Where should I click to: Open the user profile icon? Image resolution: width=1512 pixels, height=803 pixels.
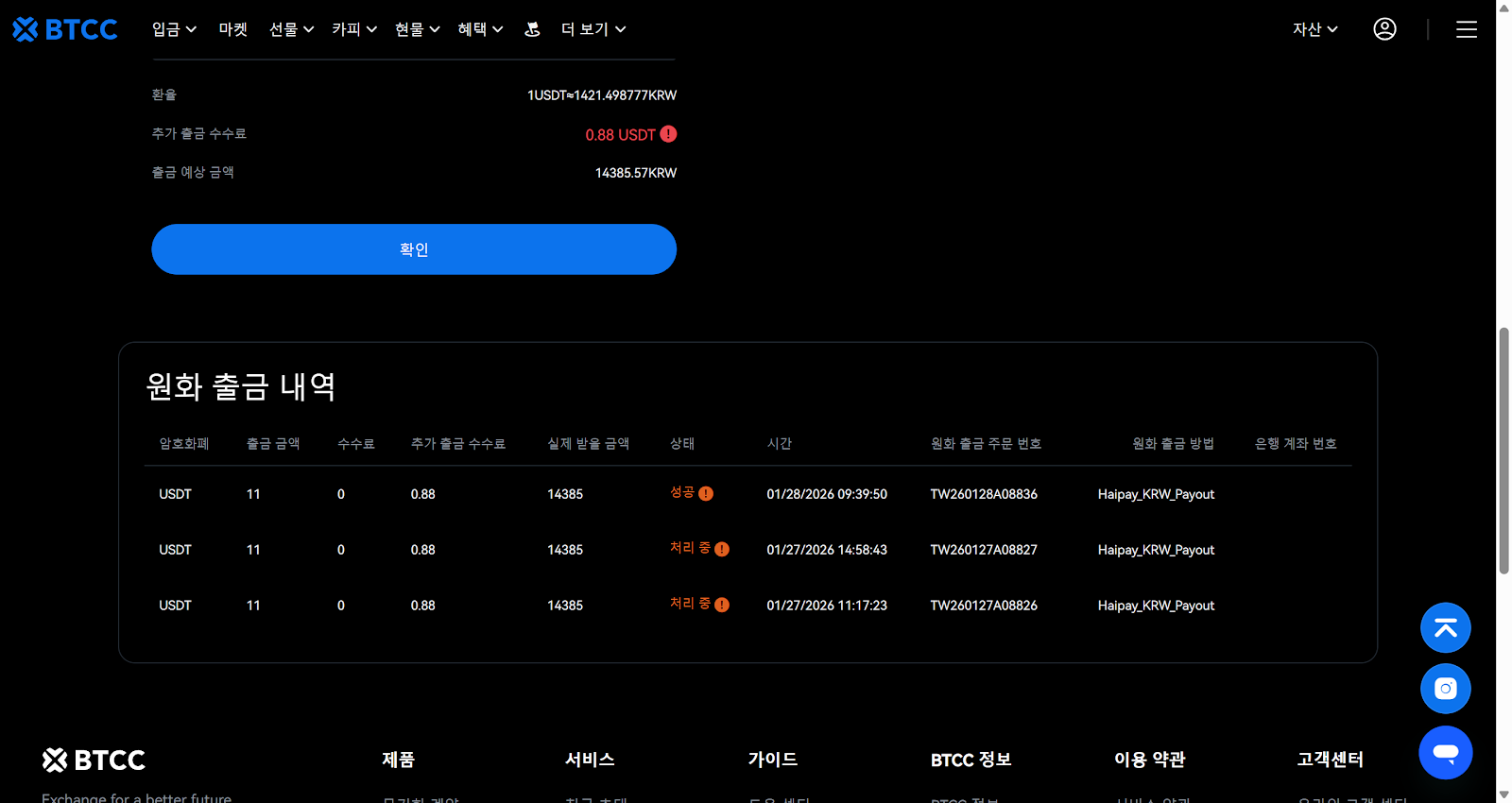pos(1384,29)
